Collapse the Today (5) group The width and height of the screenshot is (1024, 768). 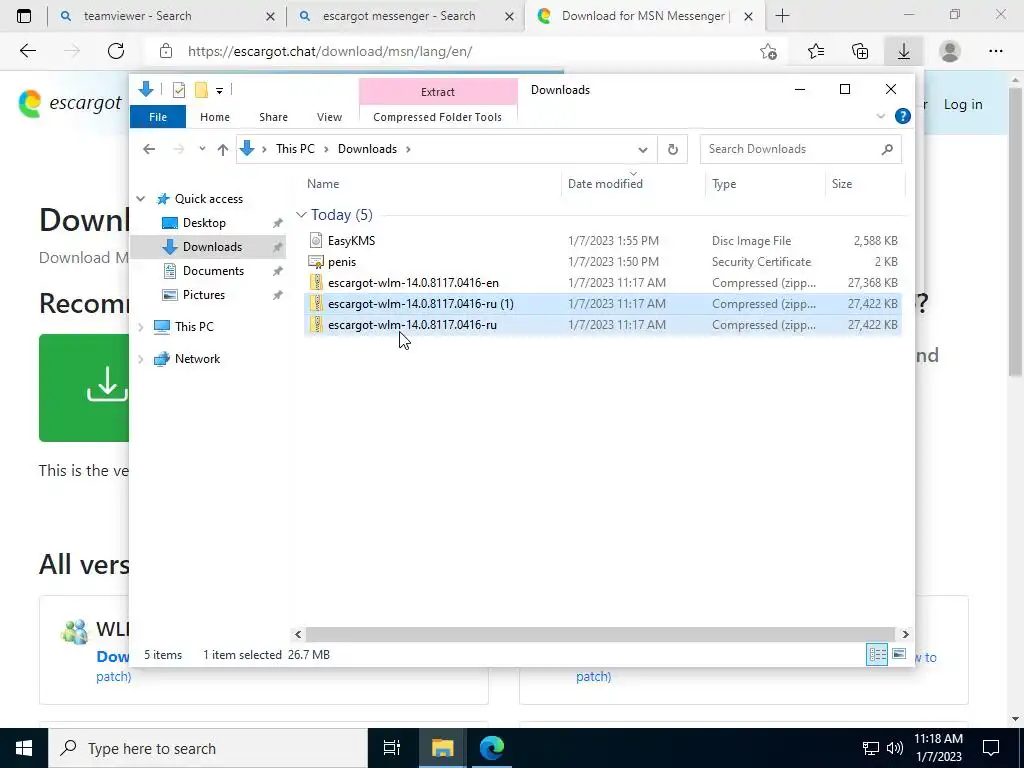pyautogui.click(x=301, y=214)
